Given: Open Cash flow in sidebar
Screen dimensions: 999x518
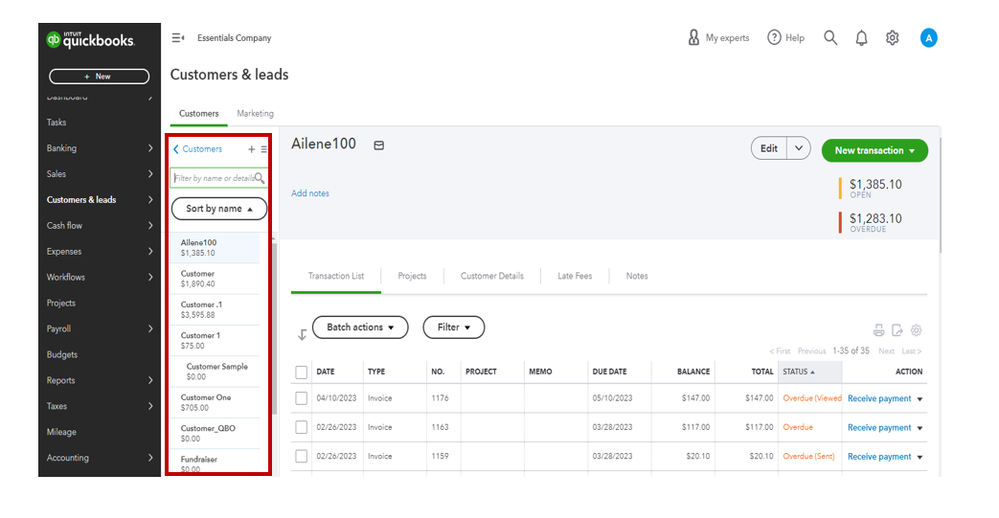Looking at the screenshot, I should click(x=64, y=226).
